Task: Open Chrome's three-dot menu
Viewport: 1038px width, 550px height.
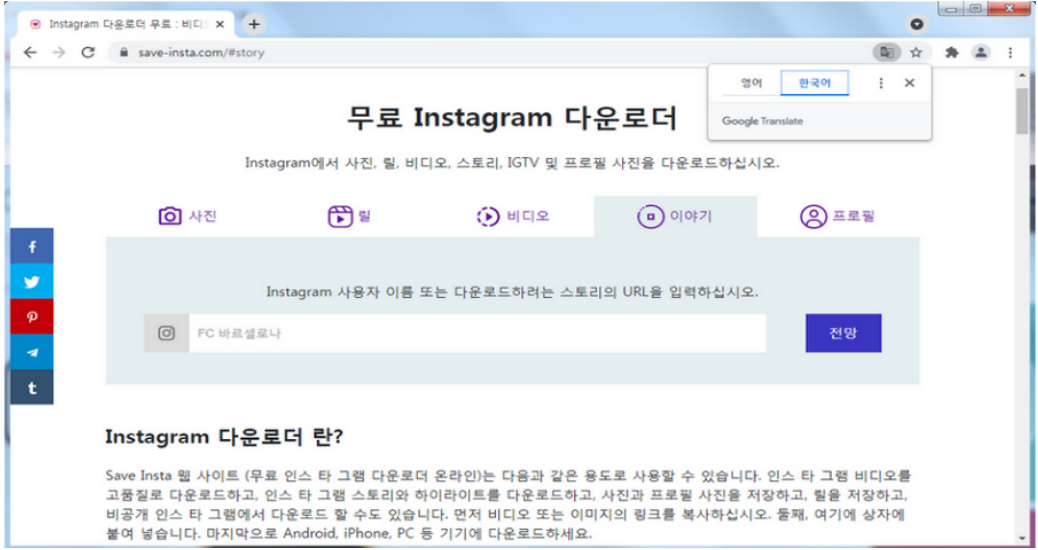Action: coord(1010,52)
